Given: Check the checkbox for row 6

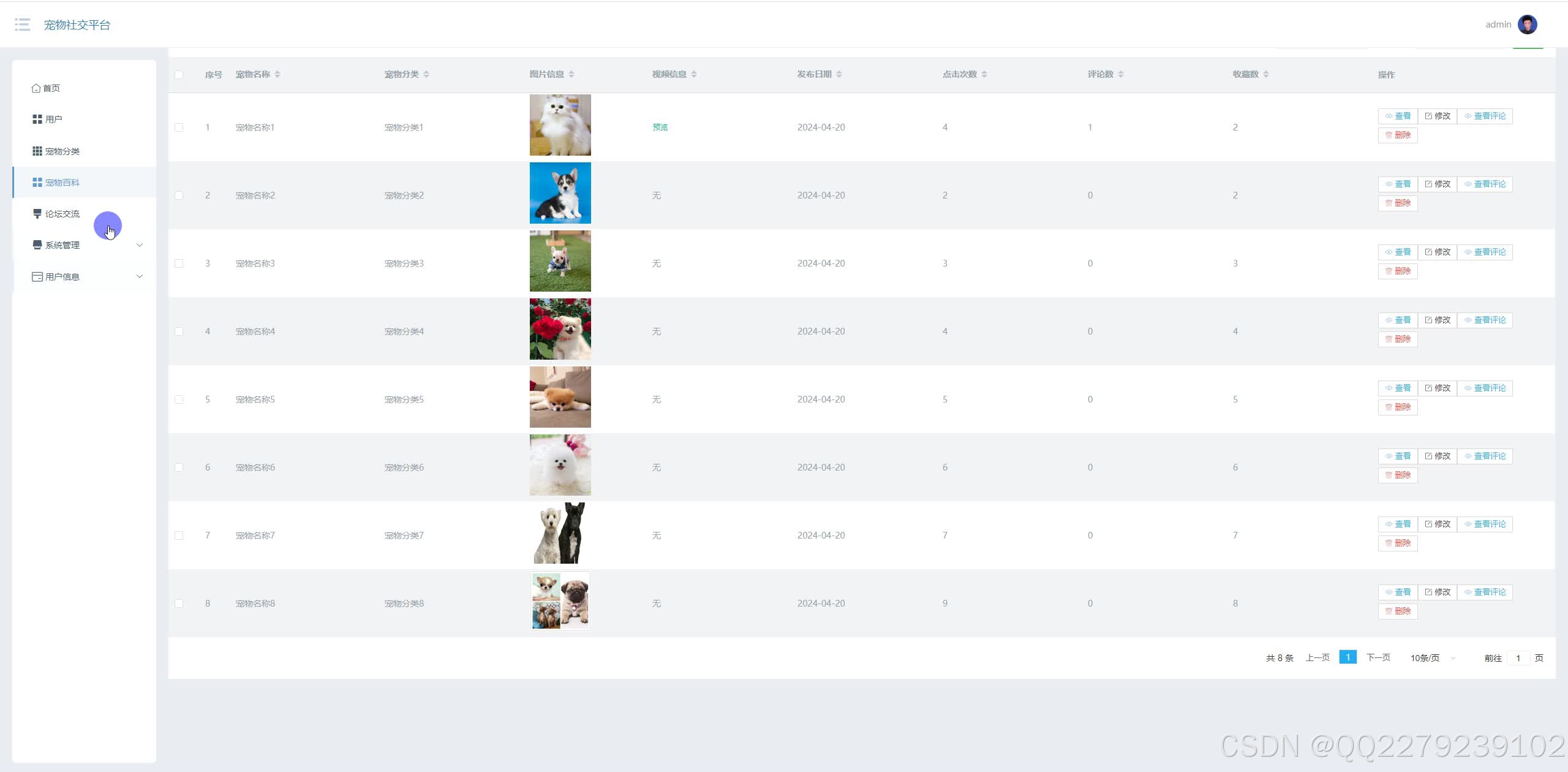Looking at the screenshot, I should (179, 467).
